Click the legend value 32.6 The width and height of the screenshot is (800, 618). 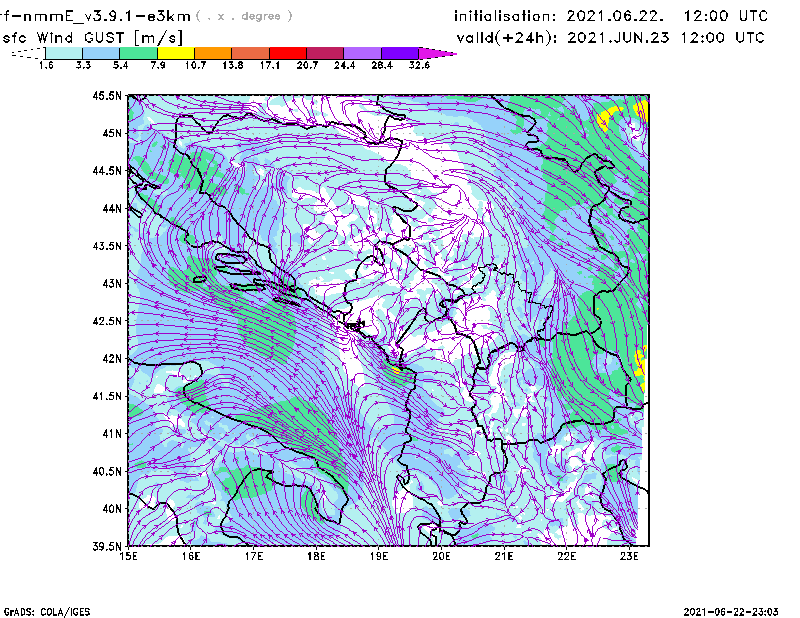coord(419,65)
